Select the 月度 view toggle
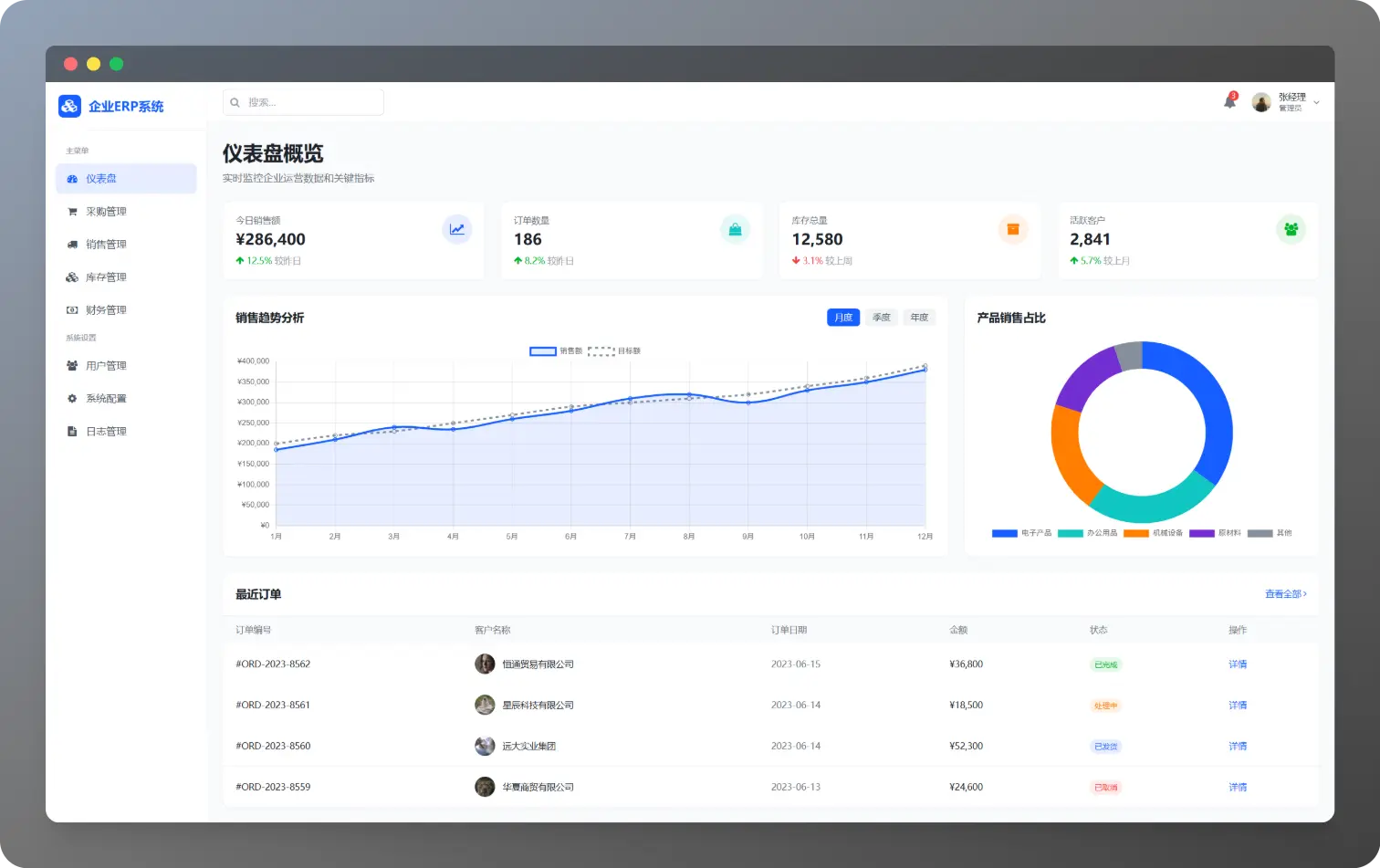 coord(842,317)
